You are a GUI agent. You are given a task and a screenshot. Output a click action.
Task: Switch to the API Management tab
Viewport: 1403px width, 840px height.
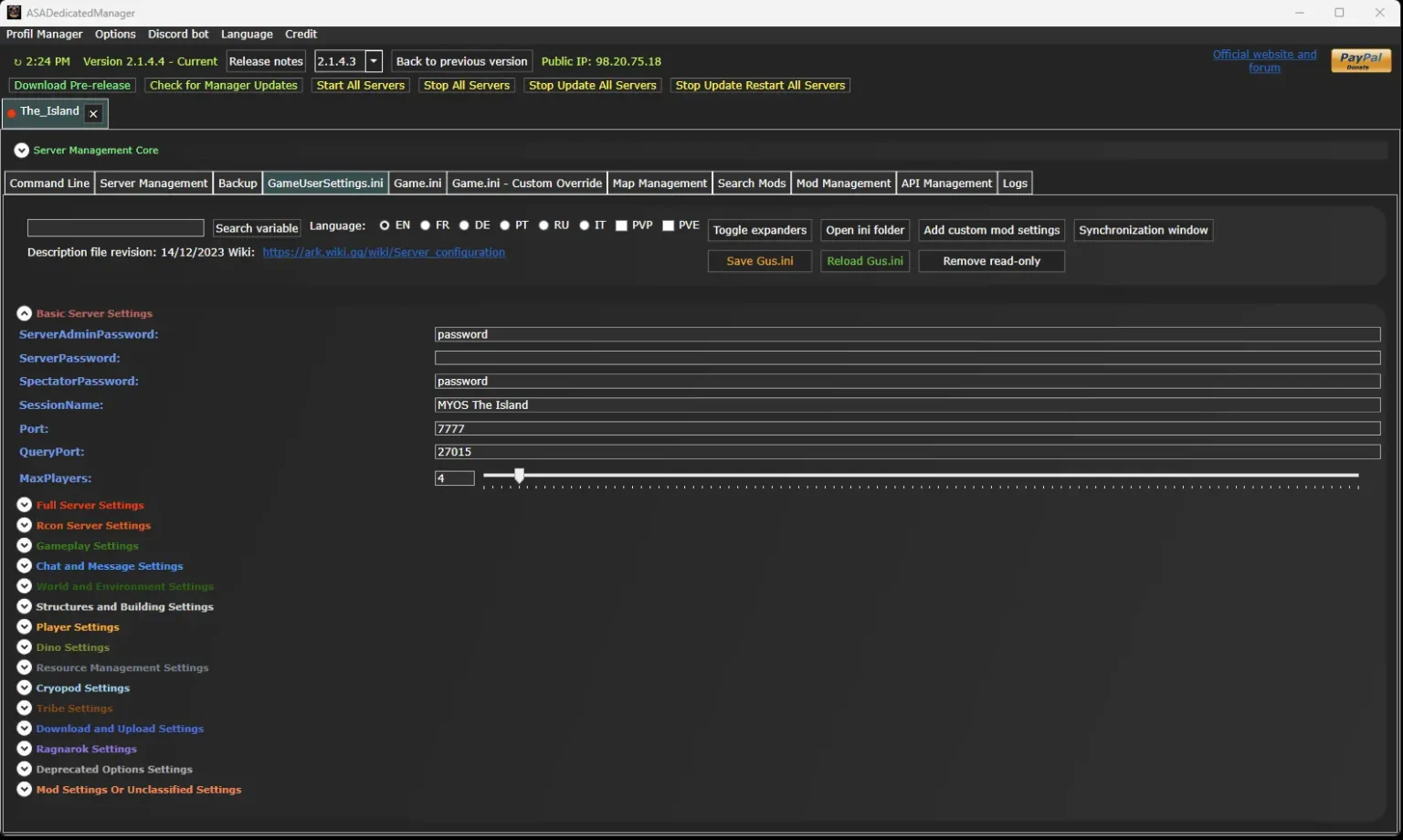click(x=946, y=184)
